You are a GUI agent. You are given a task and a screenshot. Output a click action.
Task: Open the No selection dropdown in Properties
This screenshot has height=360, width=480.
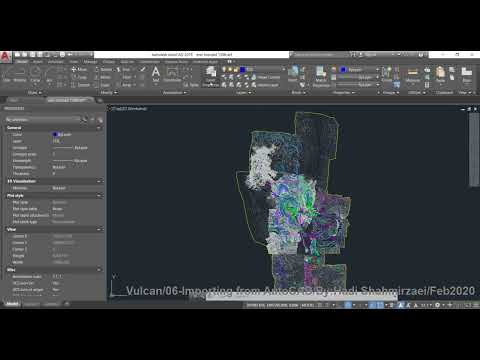click(x=43, y=119)
